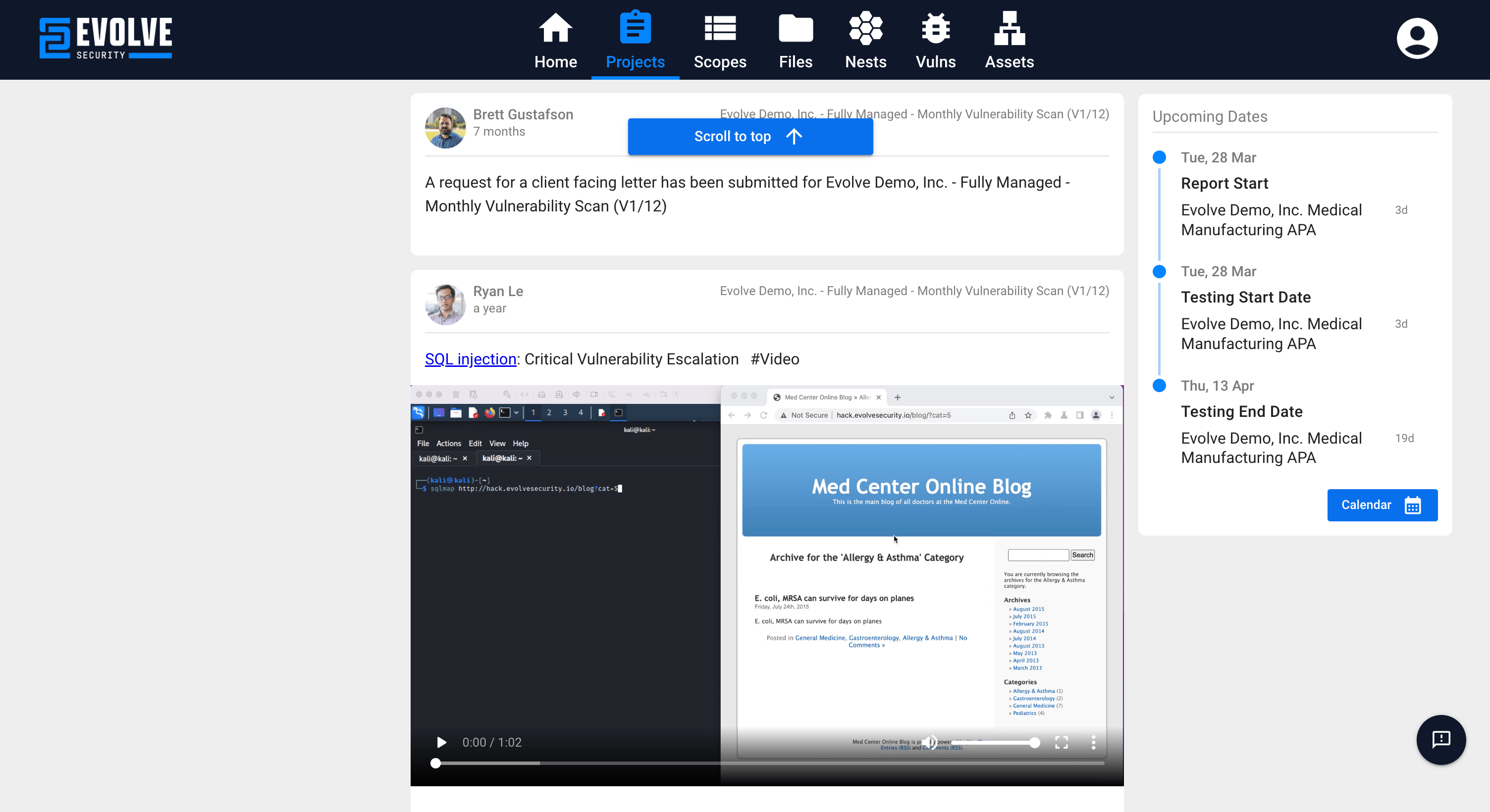This screenshot has height=812, width=1490.
Task: Follow the SQL injection link
Action: 470,359
